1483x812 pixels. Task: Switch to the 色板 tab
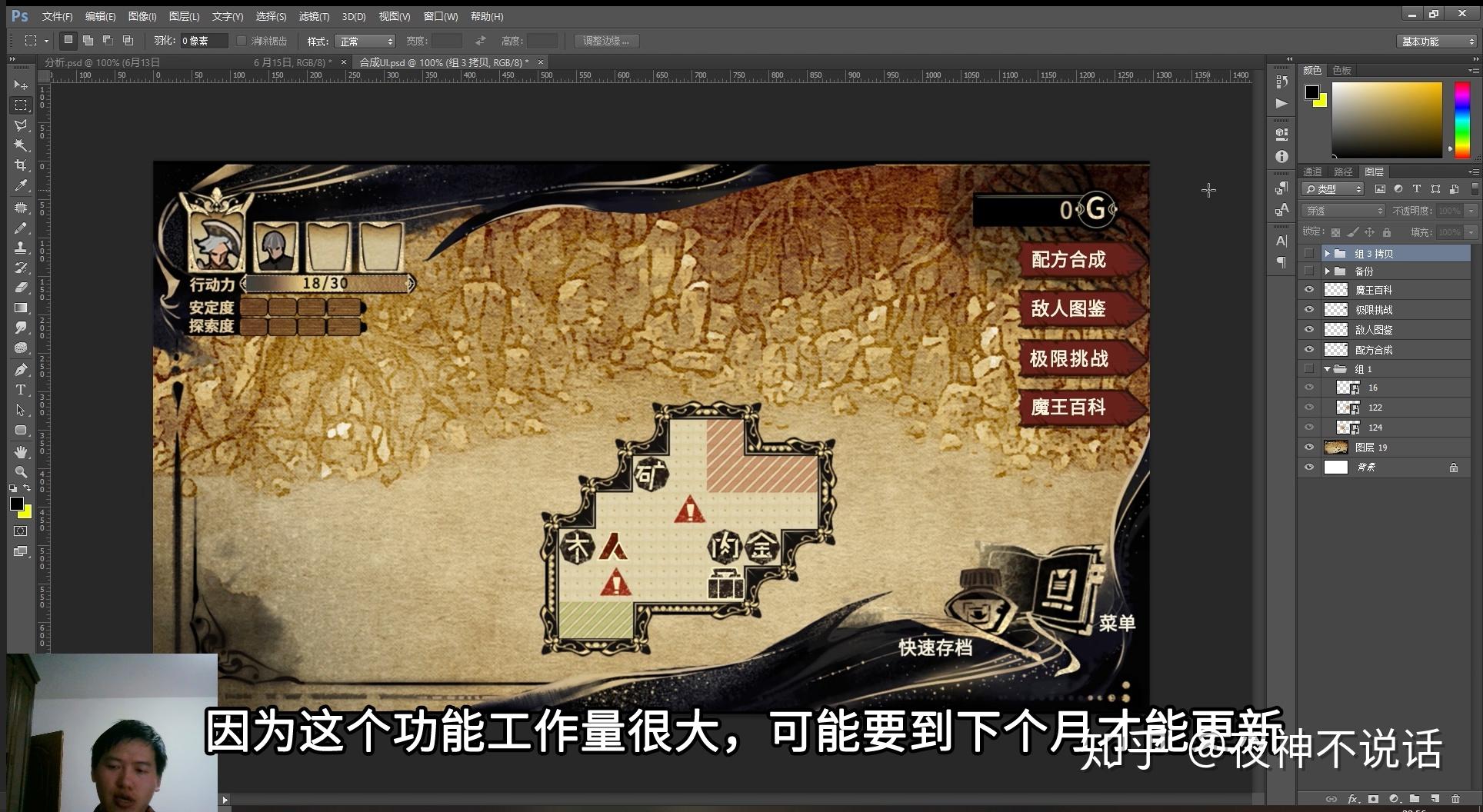pyautogui.click(x=1342, y=70)
